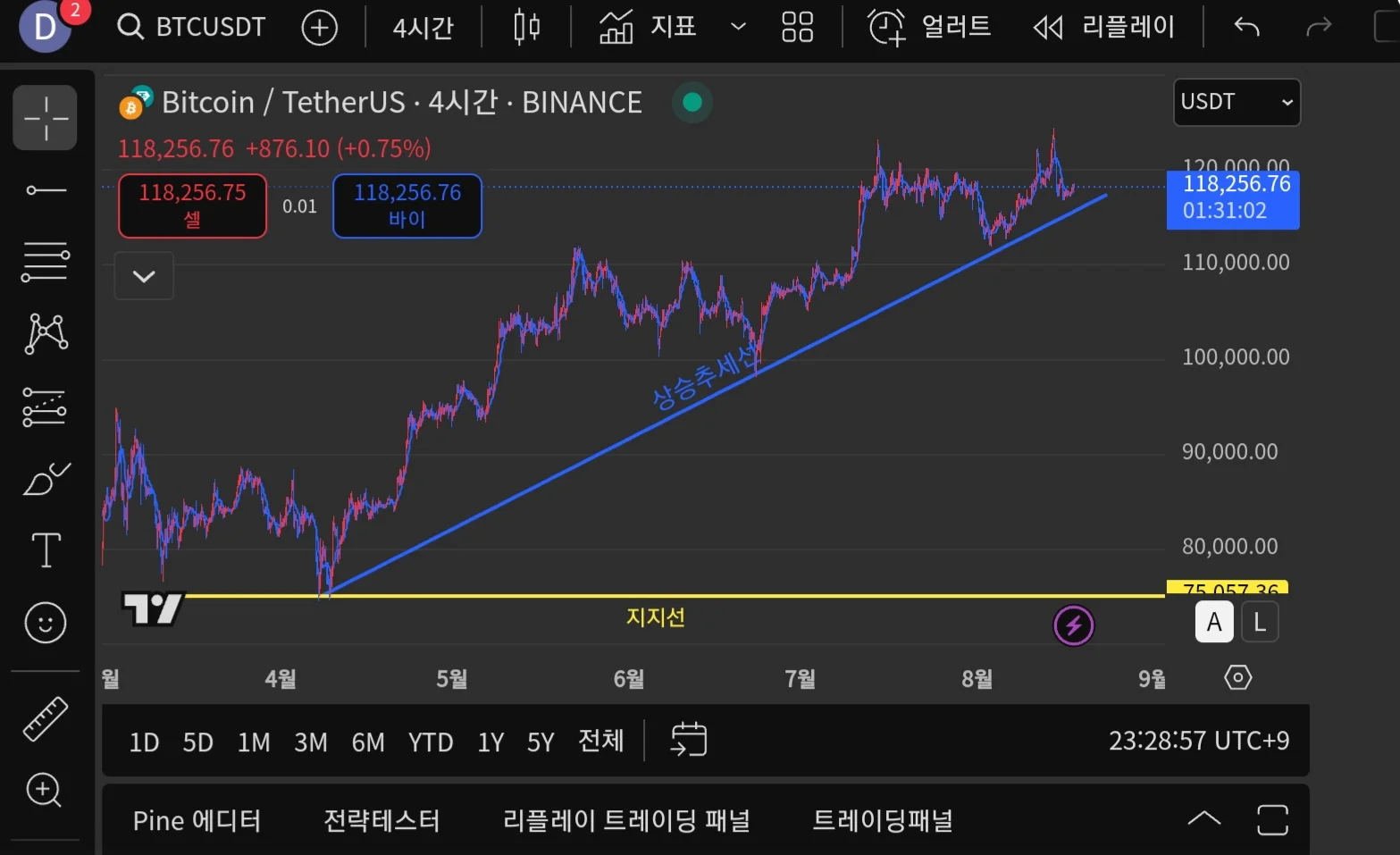Open chart settings hexagon gear icon
The width and height of the screenshot is (1400, 855).
coord(1237,677)
